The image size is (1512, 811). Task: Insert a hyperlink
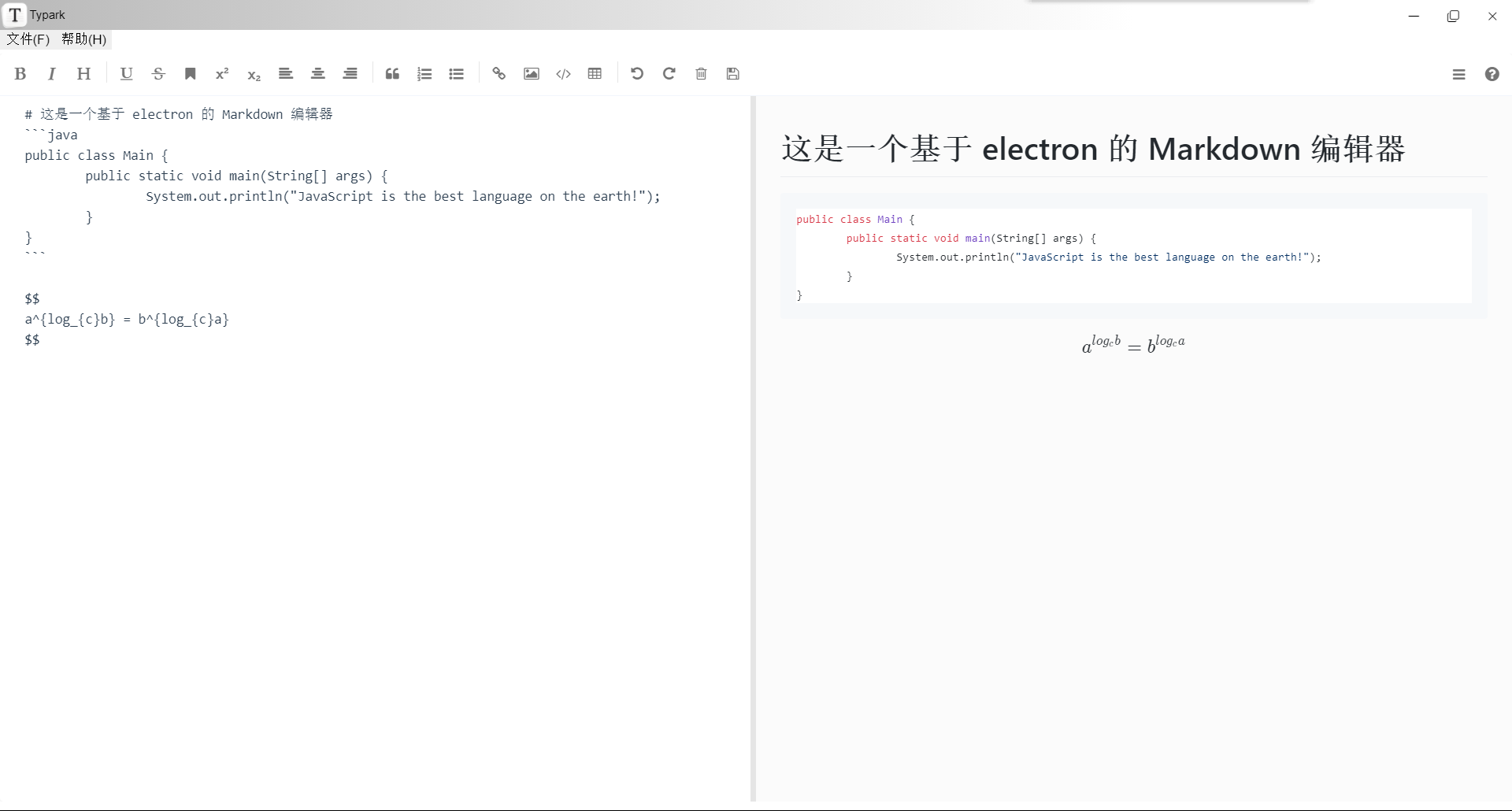pos(498,74)
